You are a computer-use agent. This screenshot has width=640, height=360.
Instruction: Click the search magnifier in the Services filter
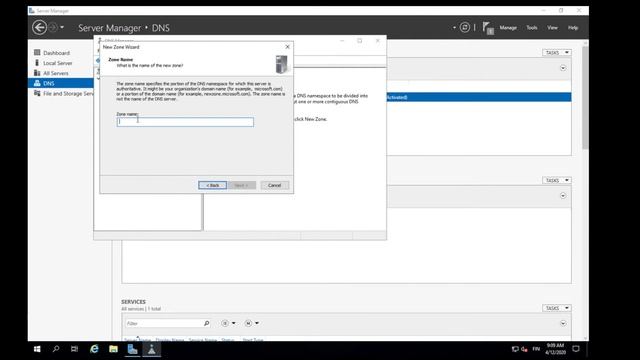[207, 323]
